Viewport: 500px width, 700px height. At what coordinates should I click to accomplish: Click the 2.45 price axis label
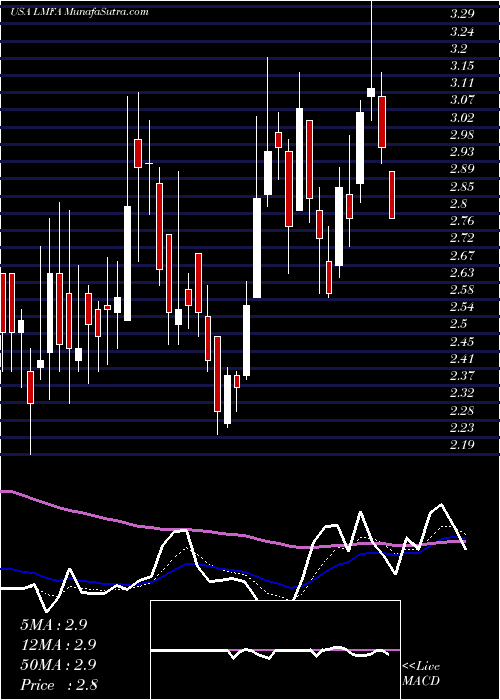click(461, 342)
